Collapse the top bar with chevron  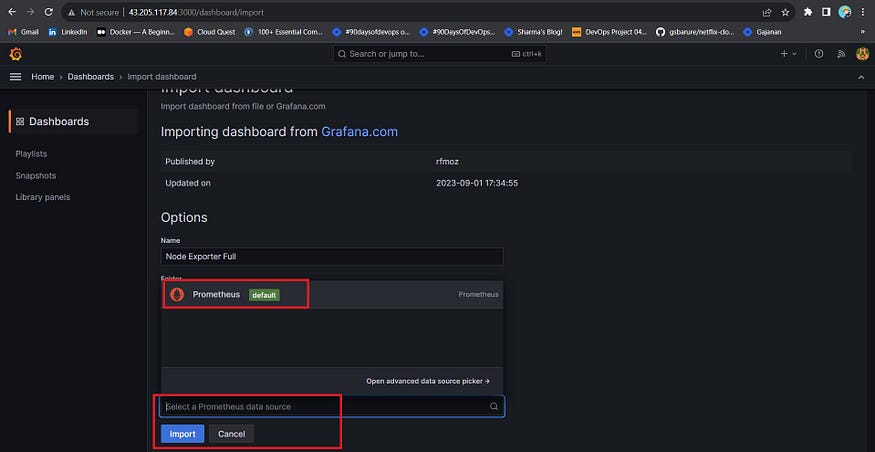860,77
